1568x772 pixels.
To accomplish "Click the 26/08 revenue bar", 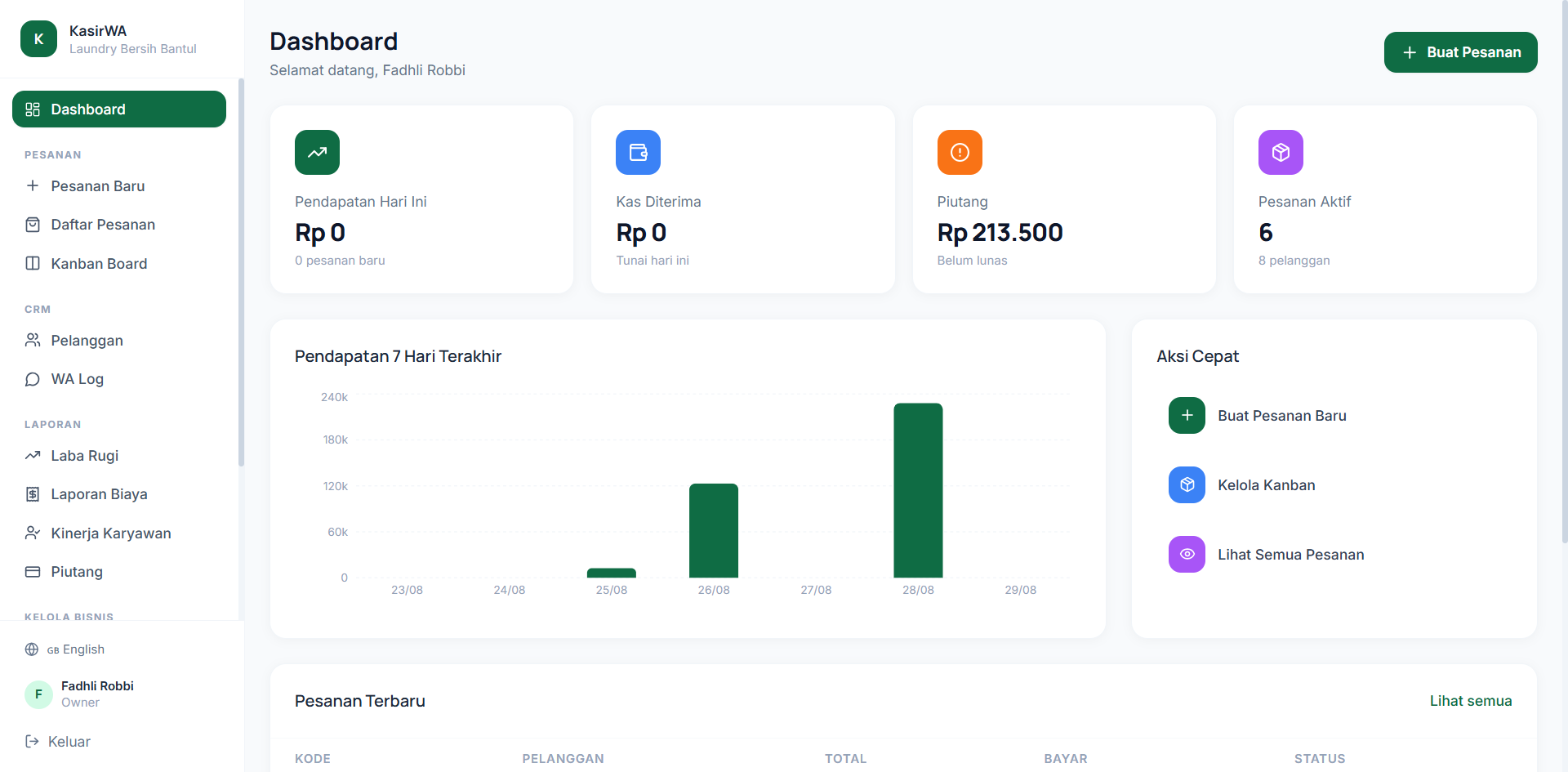I will tap(714, 530).
